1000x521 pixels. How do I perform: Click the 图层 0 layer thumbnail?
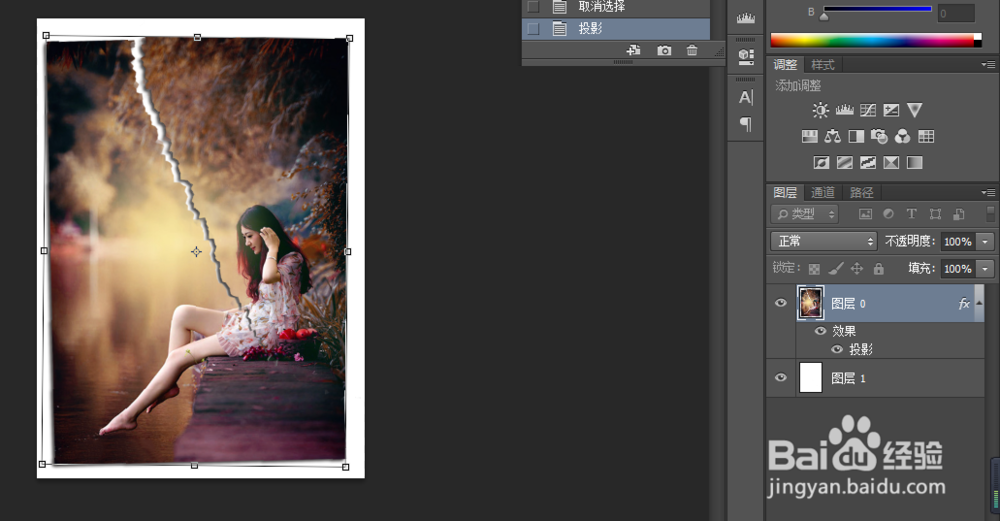pyautogui.click(x=811, y=302)
